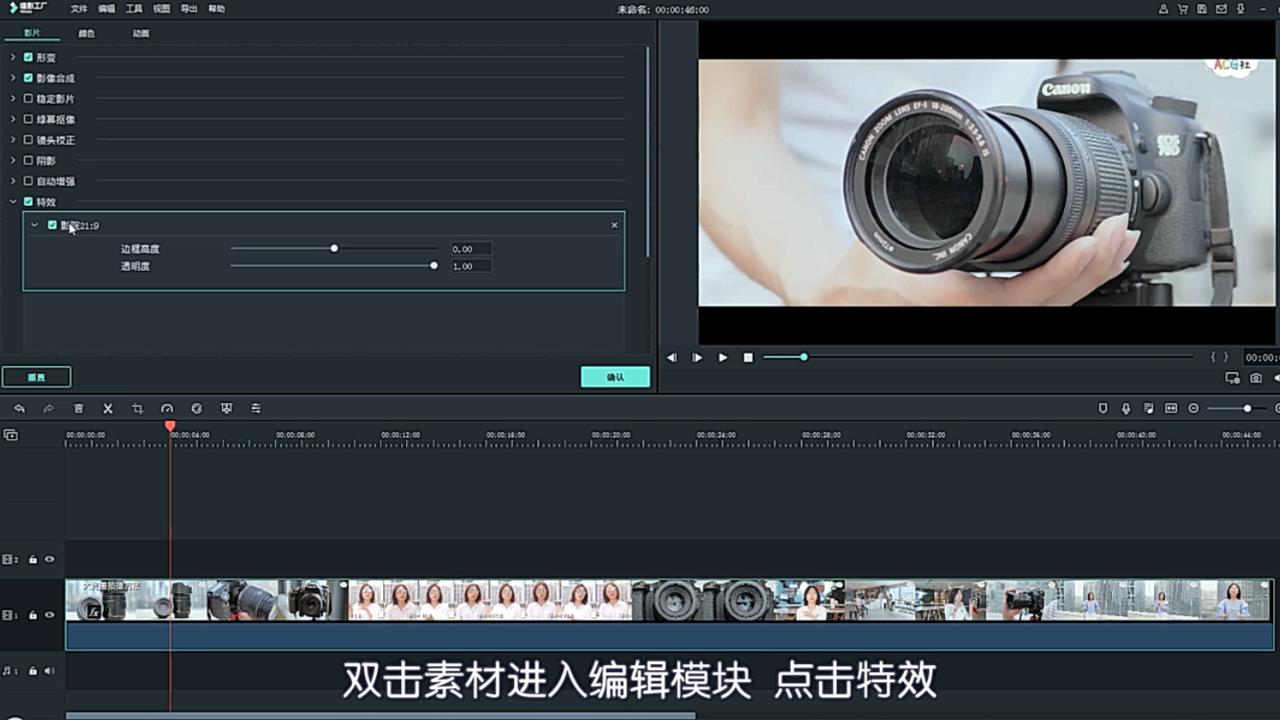Open the speed gauge icon
This screenshot has height=720, width=1280.
[167, 408]
